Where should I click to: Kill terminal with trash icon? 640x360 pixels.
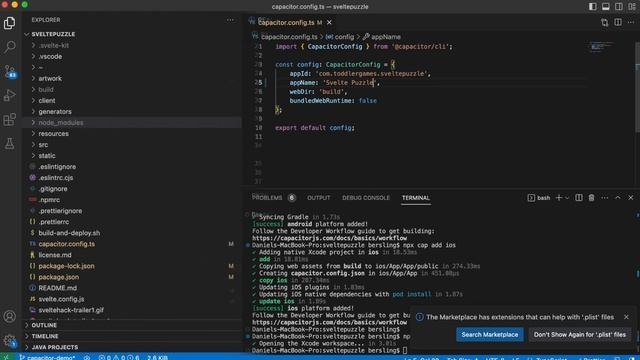[x=591, y=198]
